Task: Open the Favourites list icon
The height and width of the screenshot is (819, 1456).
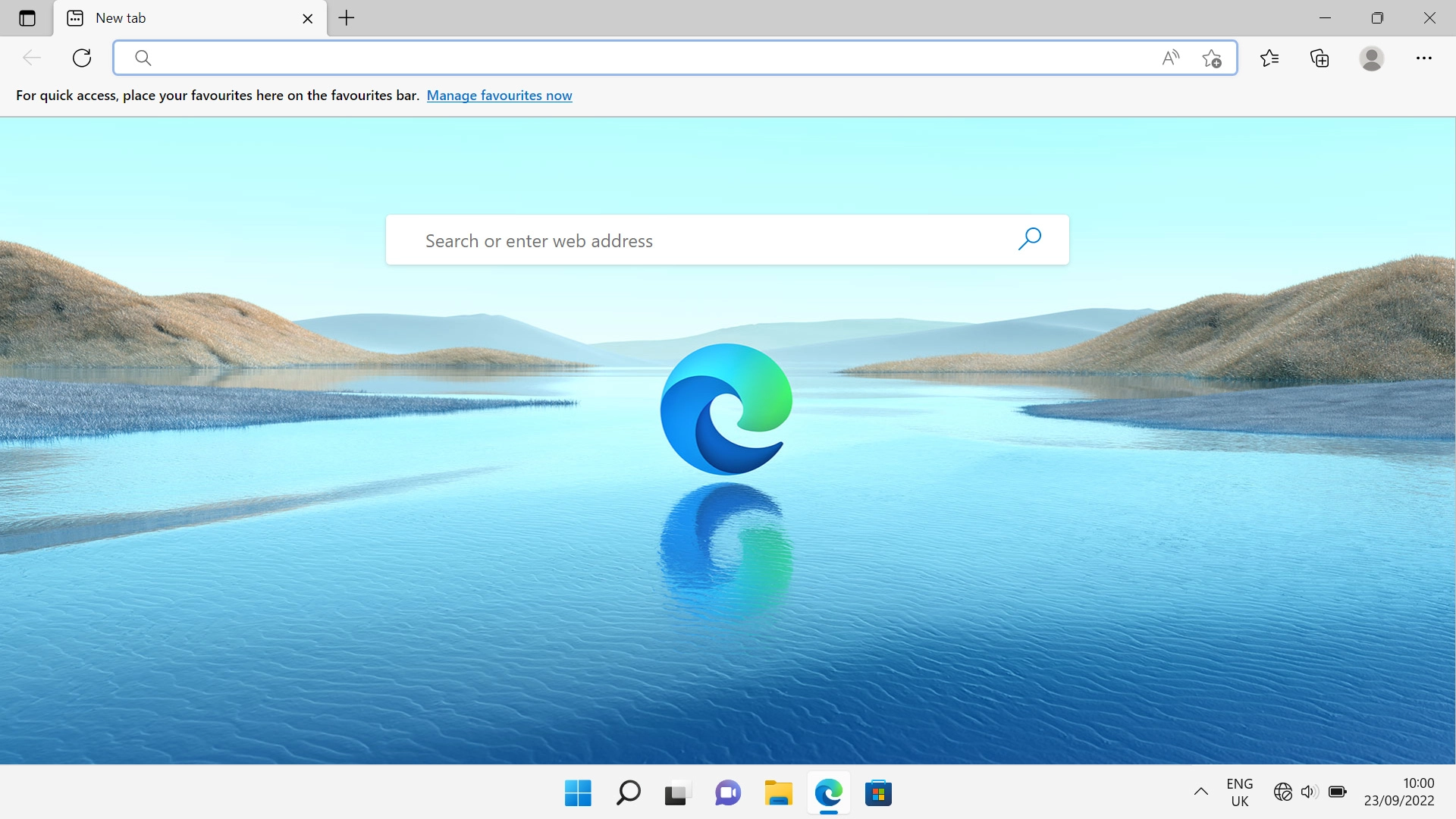Action: [1269, 58]
